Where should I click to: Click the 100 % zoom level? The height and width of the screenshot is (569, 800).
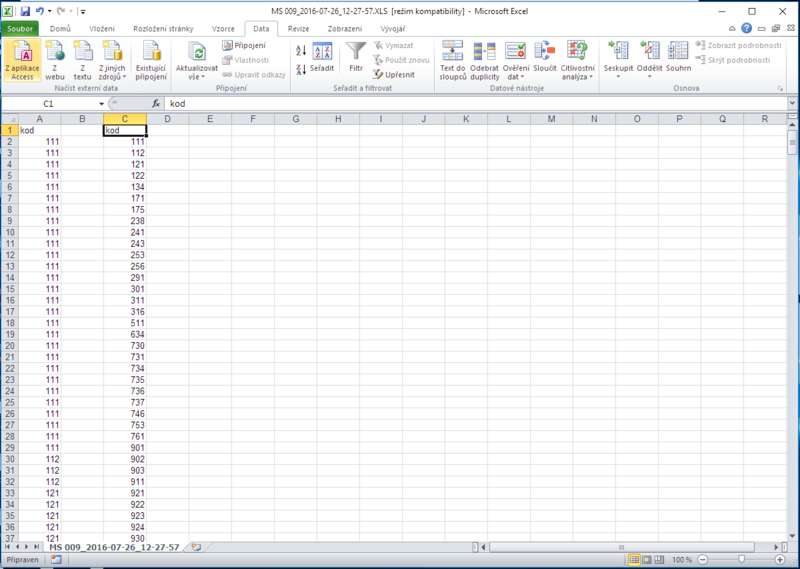tap(682, 560)
